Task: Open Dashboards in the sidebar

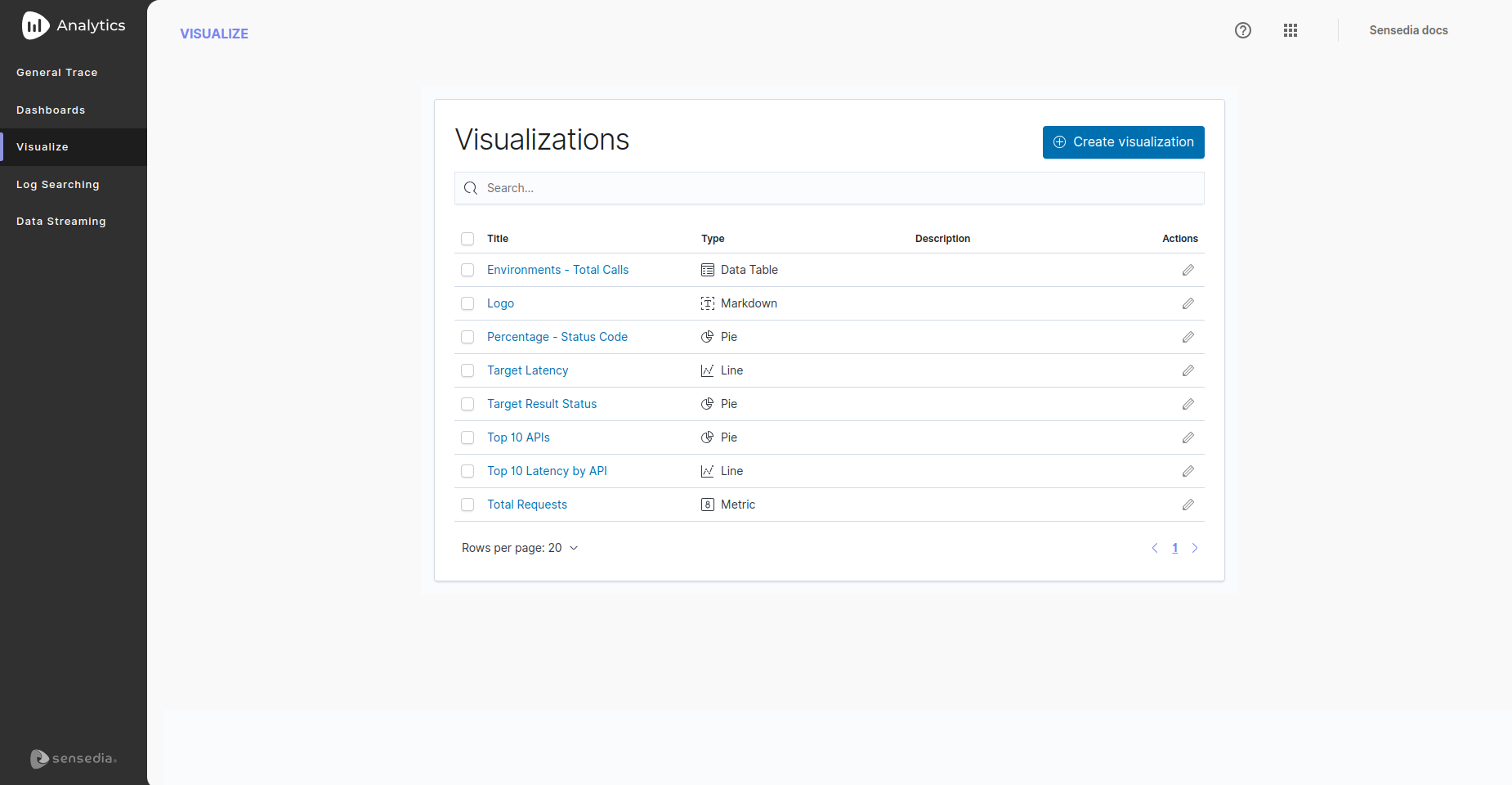Action: [51, 110]
